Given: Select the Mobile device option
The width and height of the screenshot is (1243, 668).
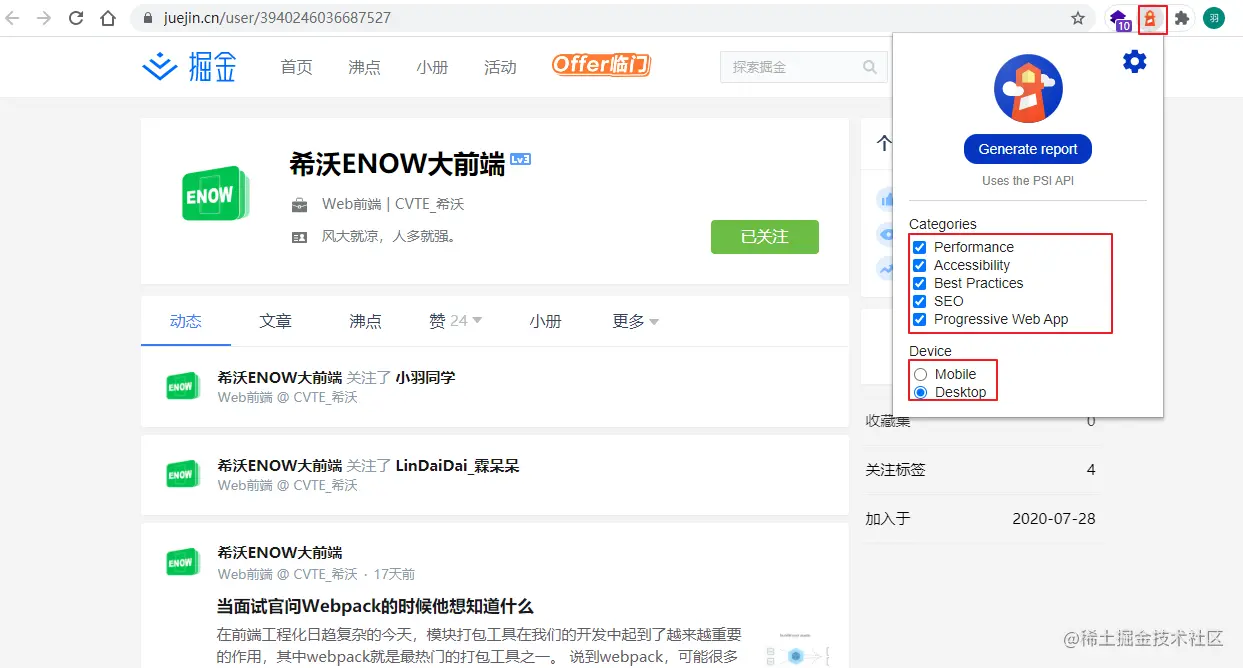Looking at the screenshot, I should point(921,374).
